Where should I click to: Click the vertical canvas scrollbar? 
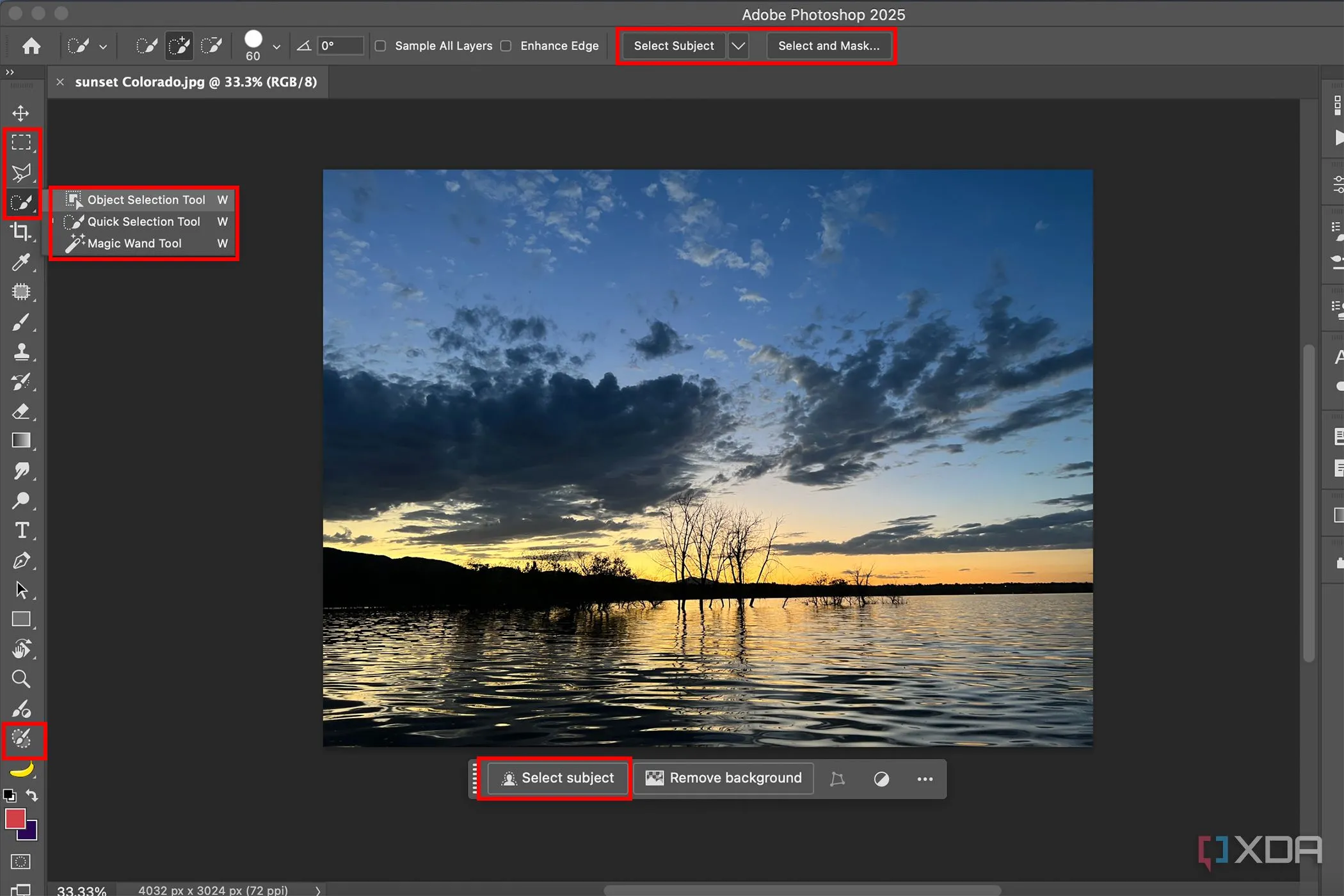tap(1309, 503)
